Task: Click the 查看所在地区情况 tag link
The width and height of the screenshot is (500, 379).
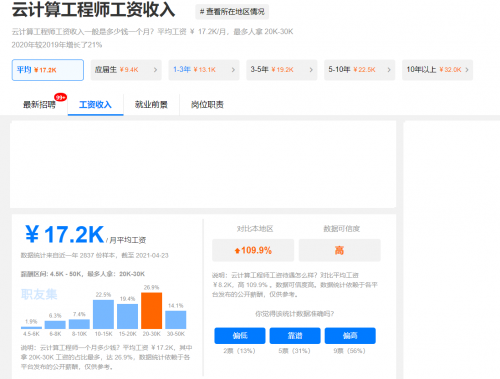Action: click(232, 12)
